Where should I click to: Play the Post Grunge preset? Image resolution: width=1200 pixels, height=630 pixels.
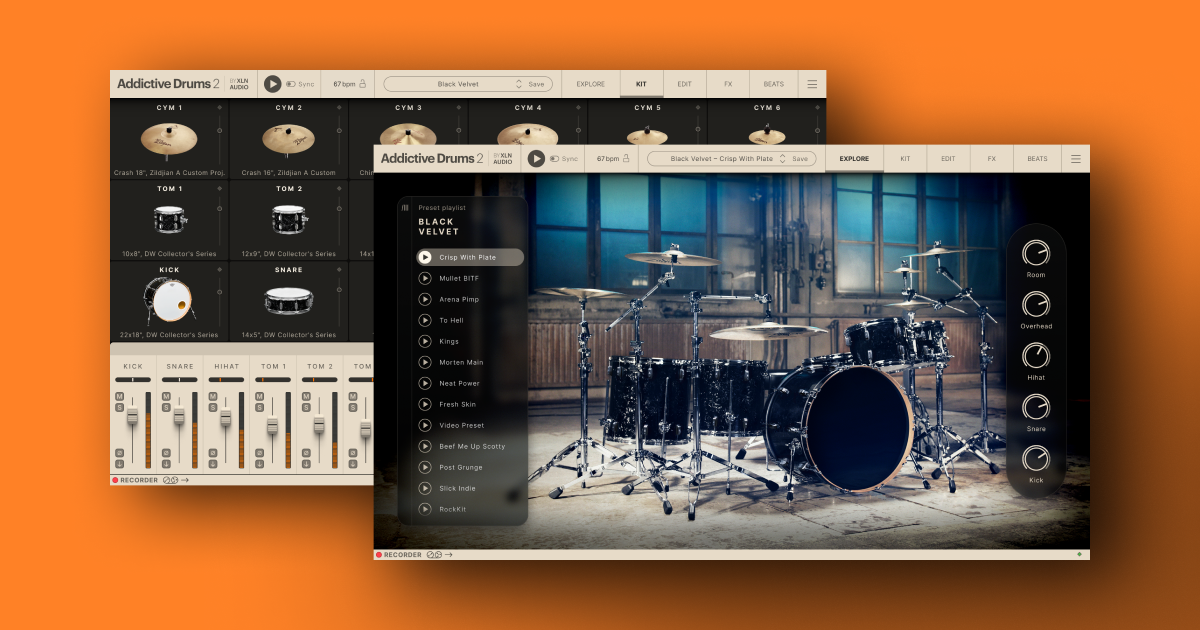click(425, 467)
